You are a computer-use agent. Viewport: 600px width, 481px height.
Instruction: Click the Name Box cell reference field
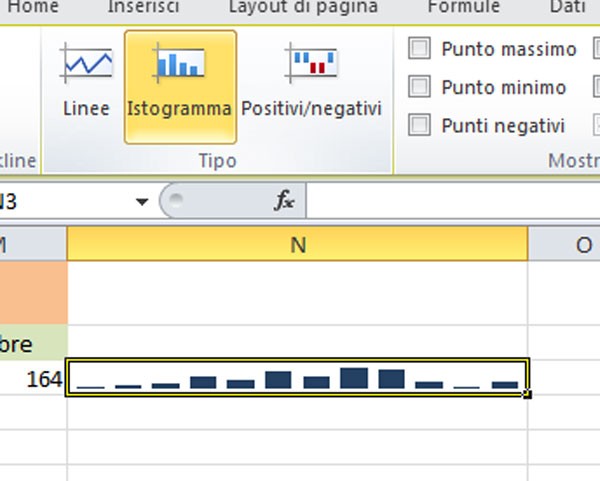point(60,201)
